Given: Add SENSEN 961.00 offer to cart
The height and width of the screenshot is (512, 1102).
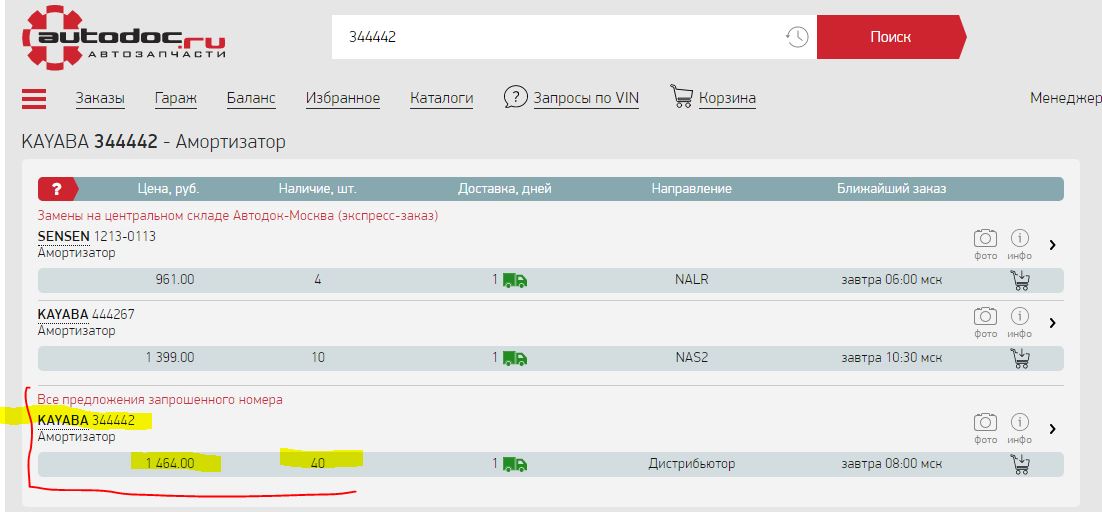Looking at the screenshot, I should tap(1020, 280).
